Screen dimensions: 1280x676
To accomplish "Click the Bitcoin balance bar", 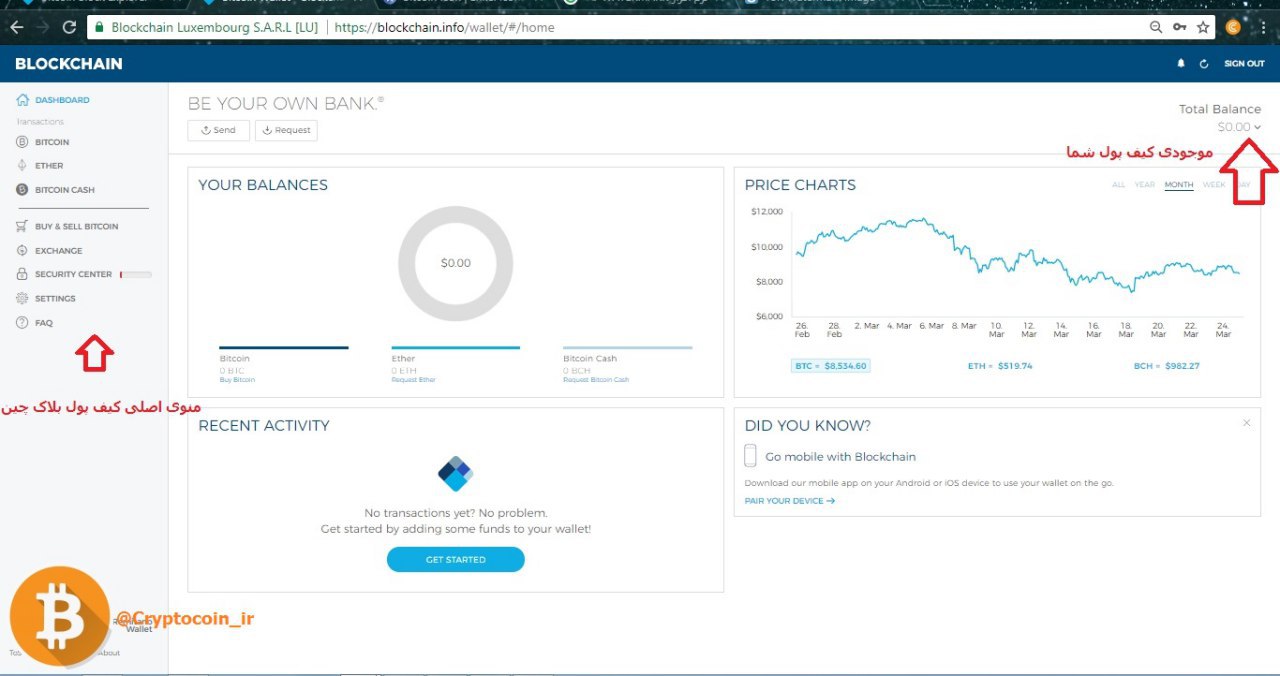I will [284, 348].
